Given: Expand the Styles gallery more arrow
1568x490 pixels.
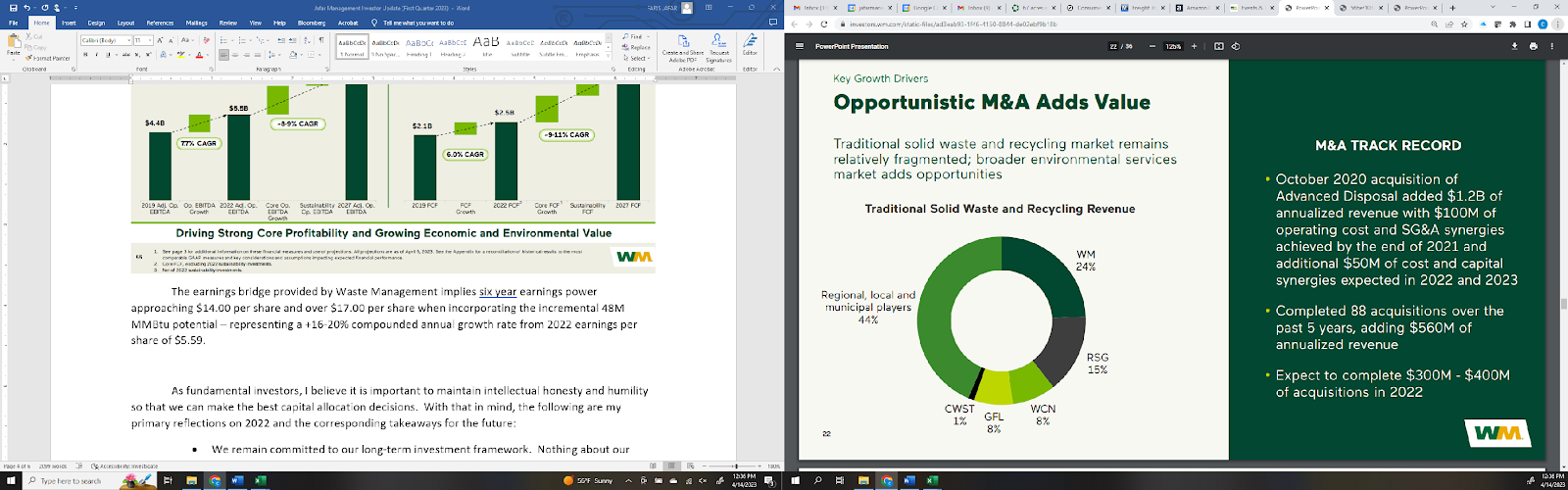Looking at the screenshot, I should (x=609, y=56).
